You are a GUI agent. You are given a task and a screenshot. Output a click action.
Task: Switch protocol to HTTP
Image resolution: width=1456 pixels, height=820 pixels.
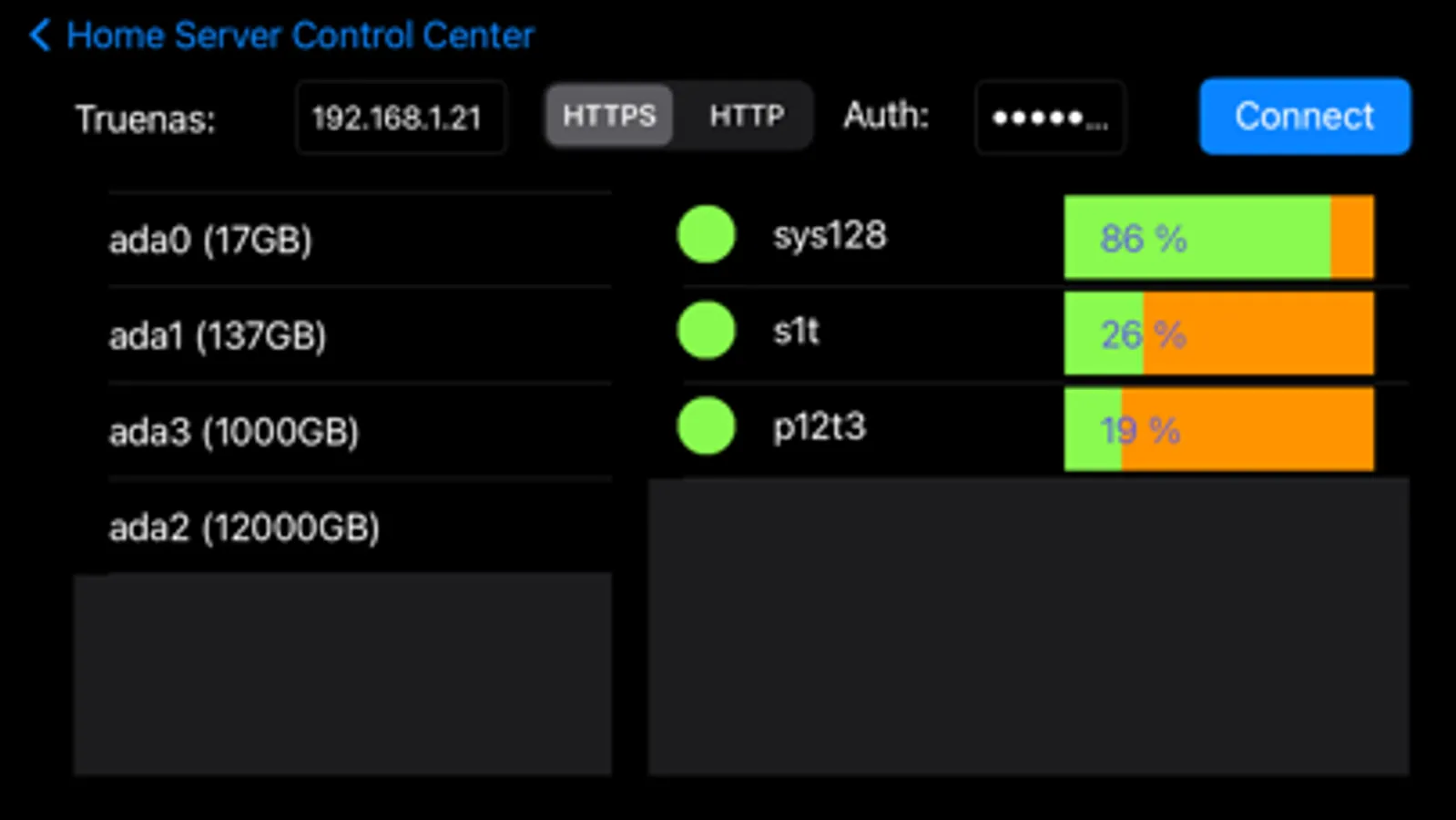point(746,116)
